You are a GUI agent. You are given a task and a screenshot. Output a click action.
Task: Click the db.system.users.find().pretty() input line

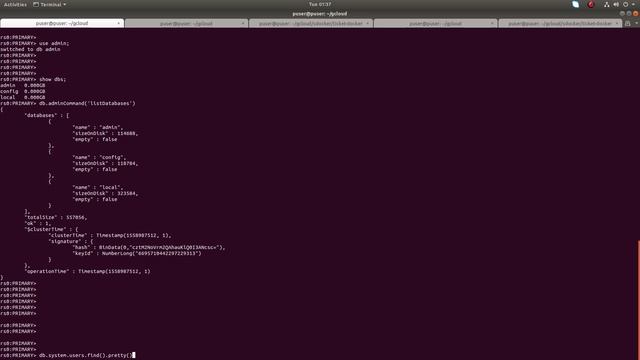tap(67, 356)
